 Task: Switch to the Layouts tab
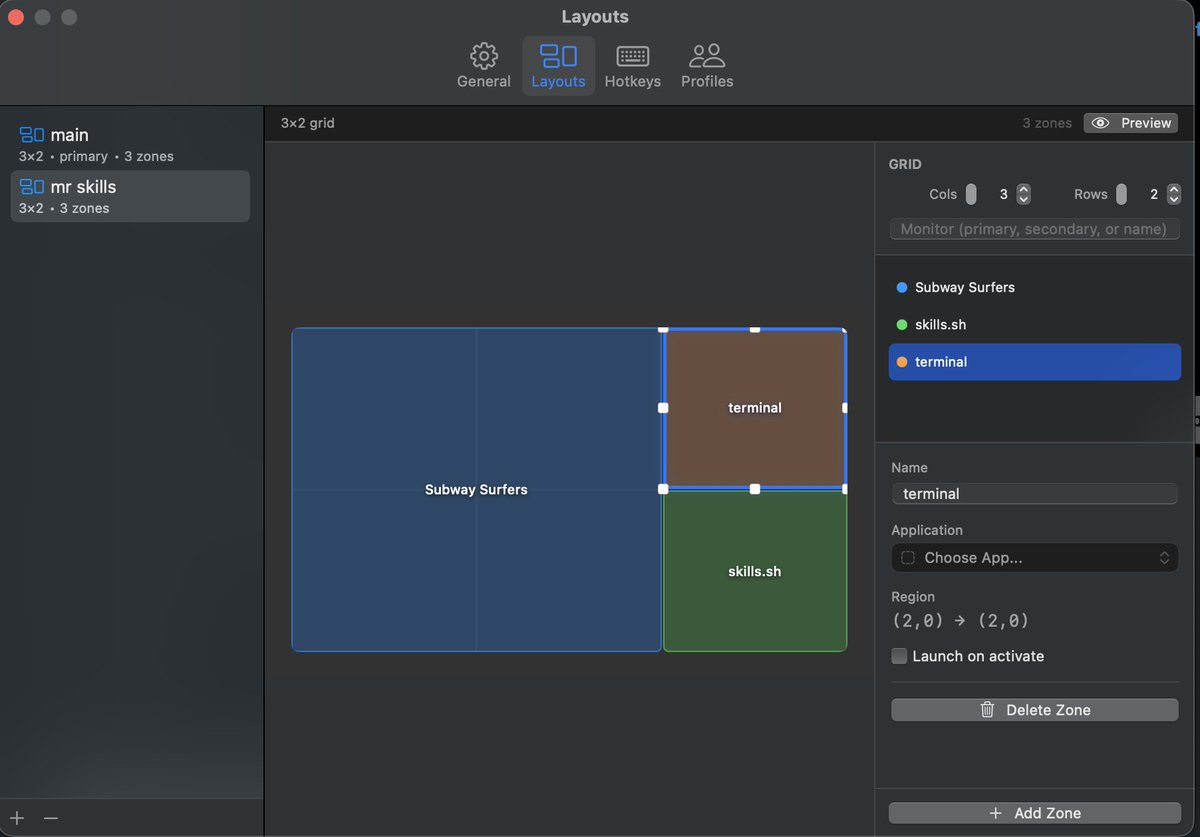click(x=558, y=66)
